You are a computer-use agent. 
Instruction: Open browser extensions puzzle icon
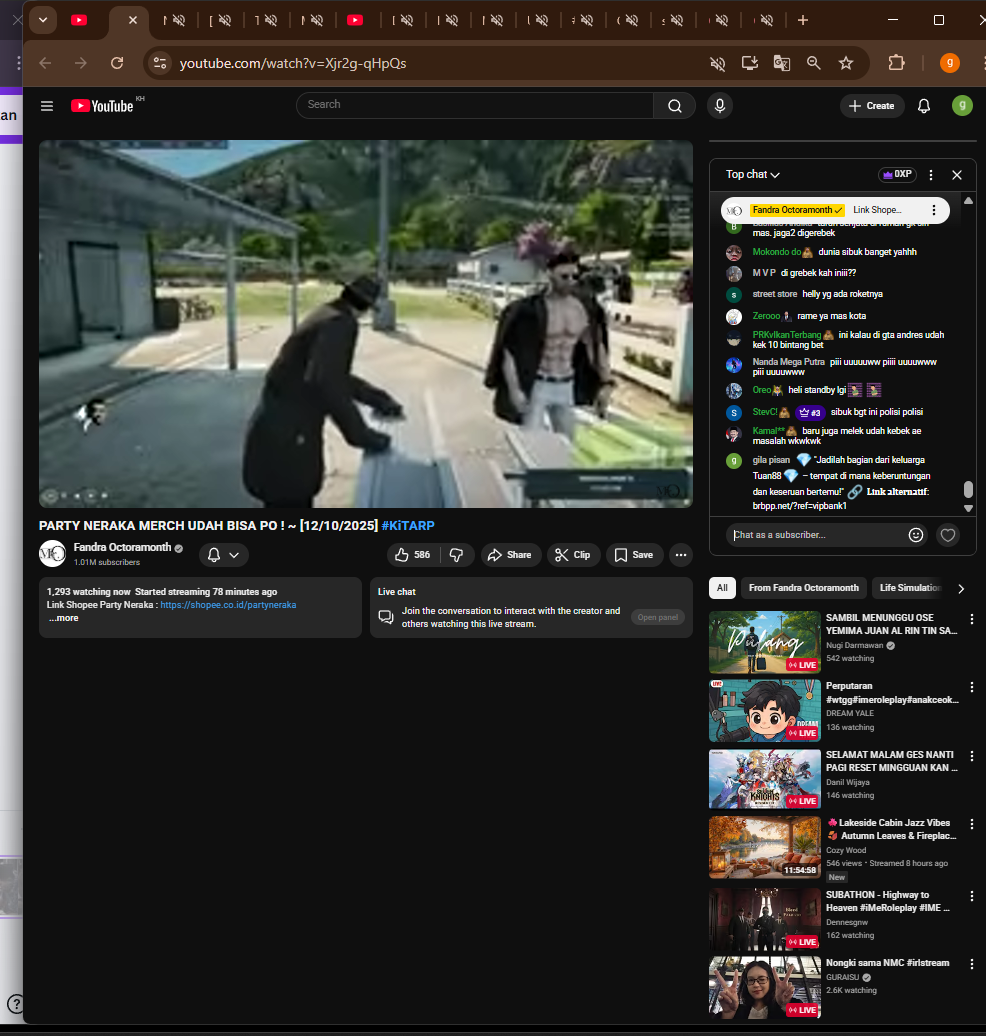point(896,63)
